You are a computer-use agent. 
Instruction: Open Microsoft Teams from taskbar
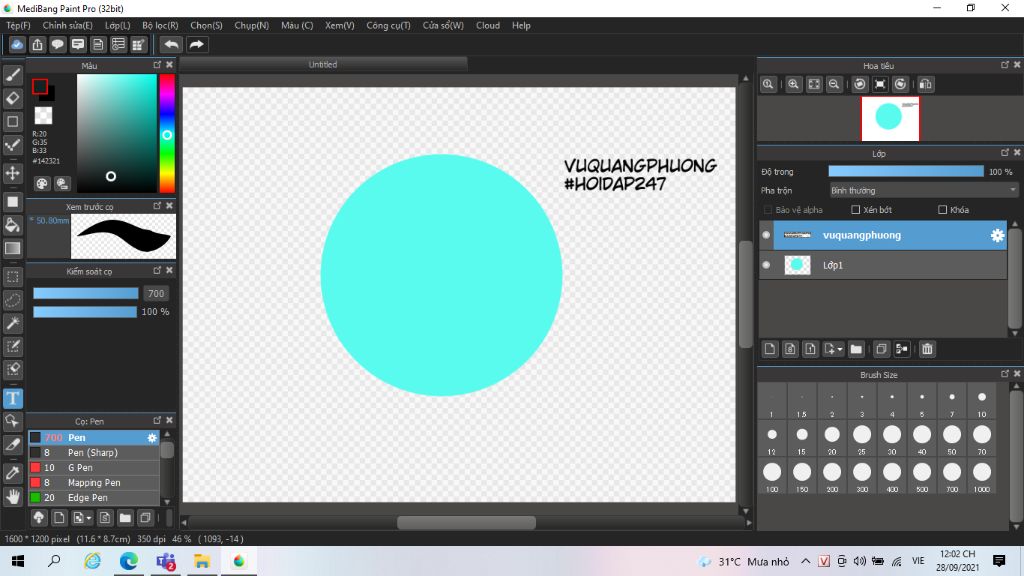(165, 561)
